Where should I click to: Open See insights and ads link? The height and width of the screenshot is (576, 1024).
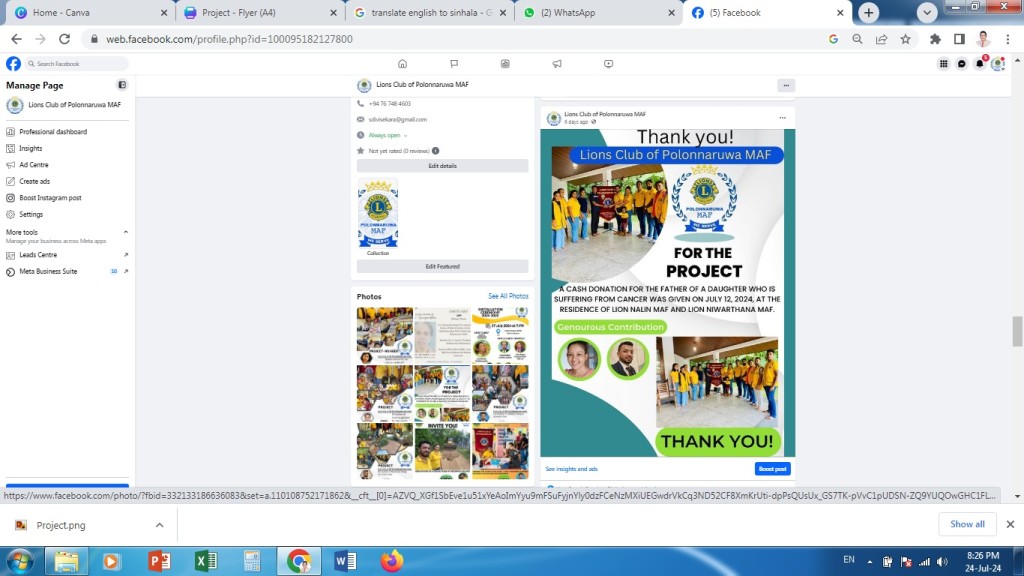click(x=571, y=469)
